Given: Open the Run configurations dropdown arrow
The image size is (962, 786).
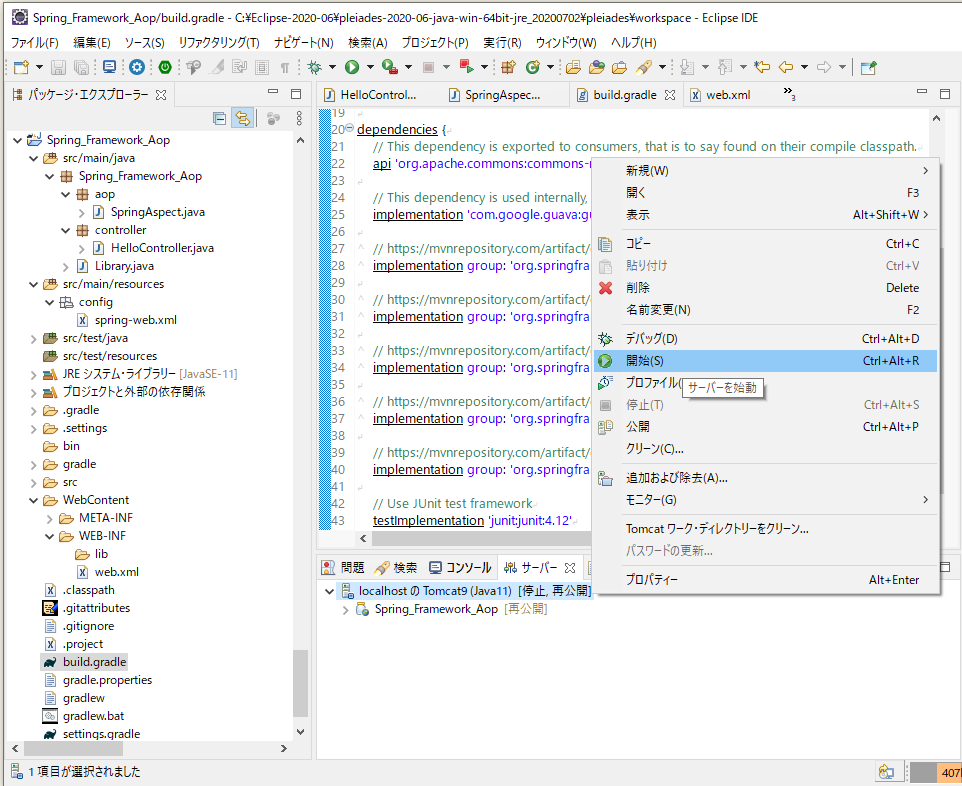Looking at the screenshot, I should click(370, 67).
